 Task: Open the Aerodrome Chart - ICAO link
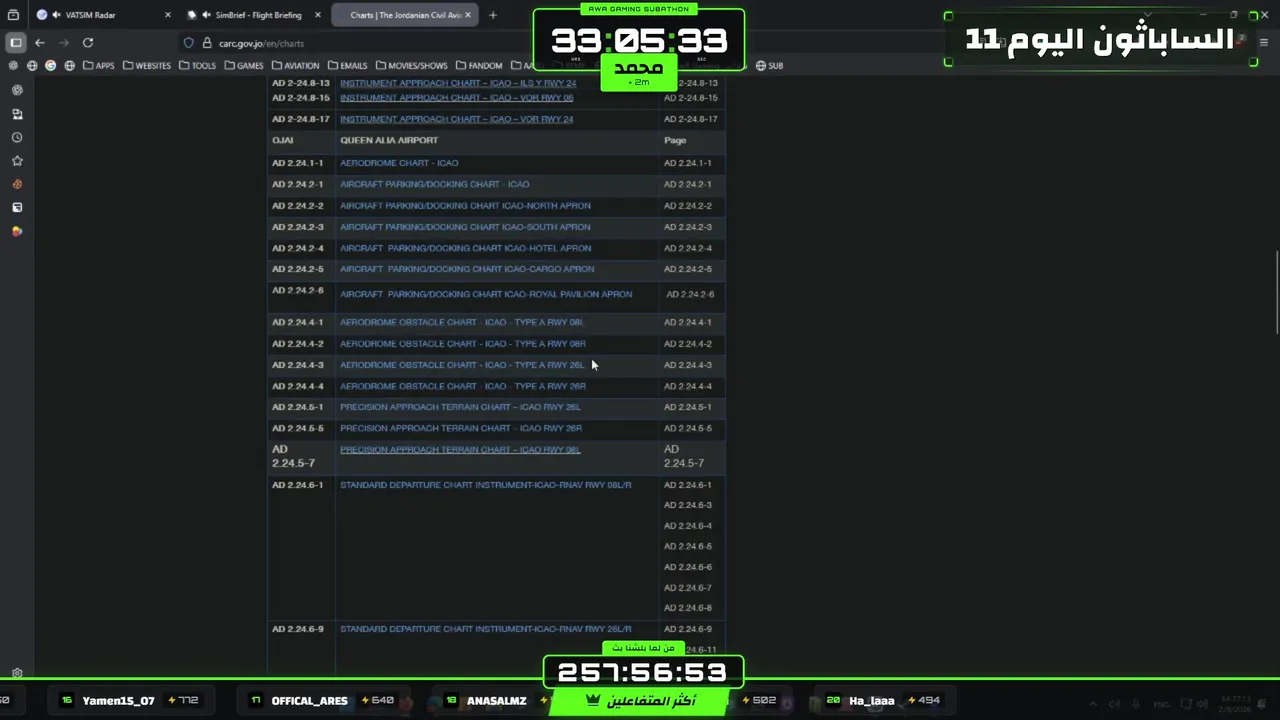pyautogui.click(x=399, y=163)
